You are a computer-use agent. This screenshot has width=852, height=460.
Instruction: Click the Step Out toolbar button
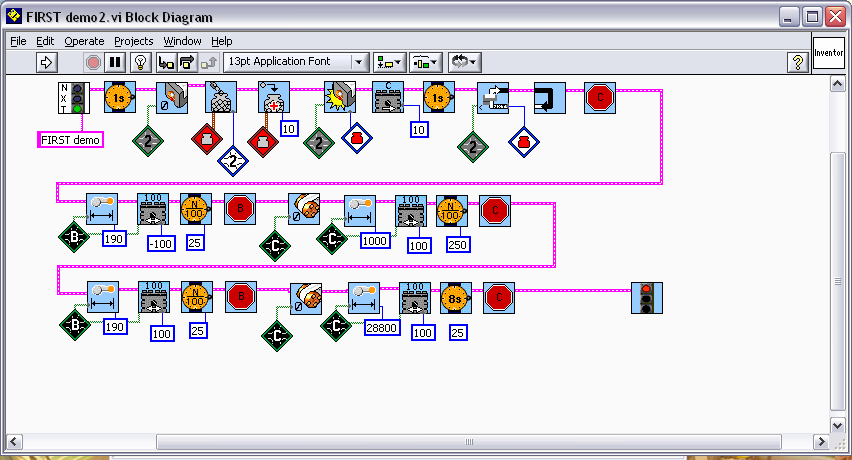tap(209, 62)
